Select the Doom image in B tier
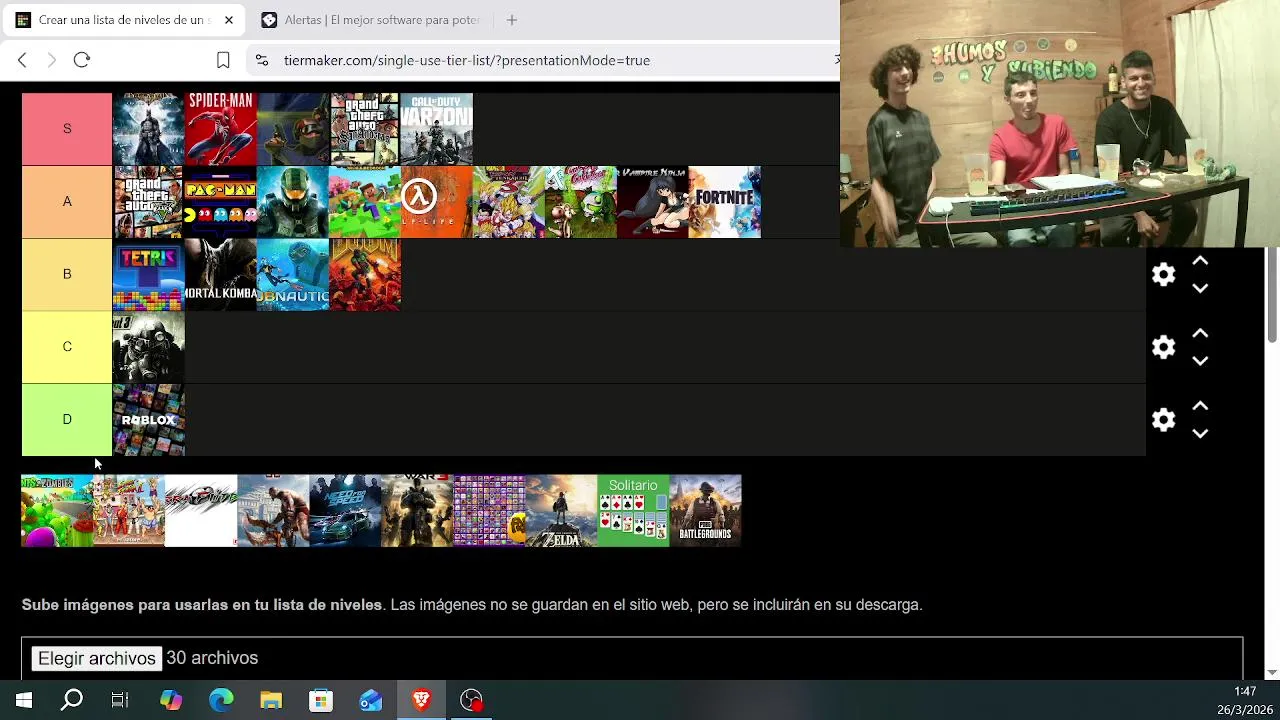This screenshot has height=720, width=1280. tap(365, 274)
